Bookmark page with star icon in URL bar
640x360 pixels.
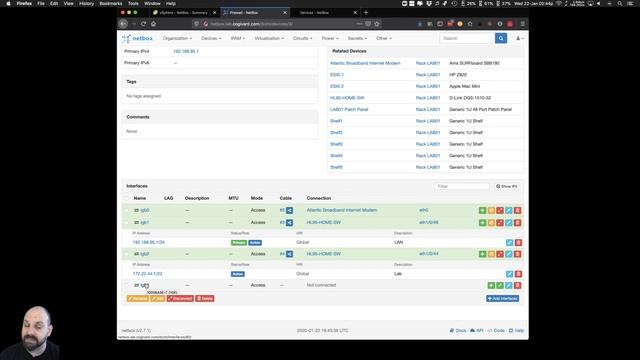tap(377, 24)
